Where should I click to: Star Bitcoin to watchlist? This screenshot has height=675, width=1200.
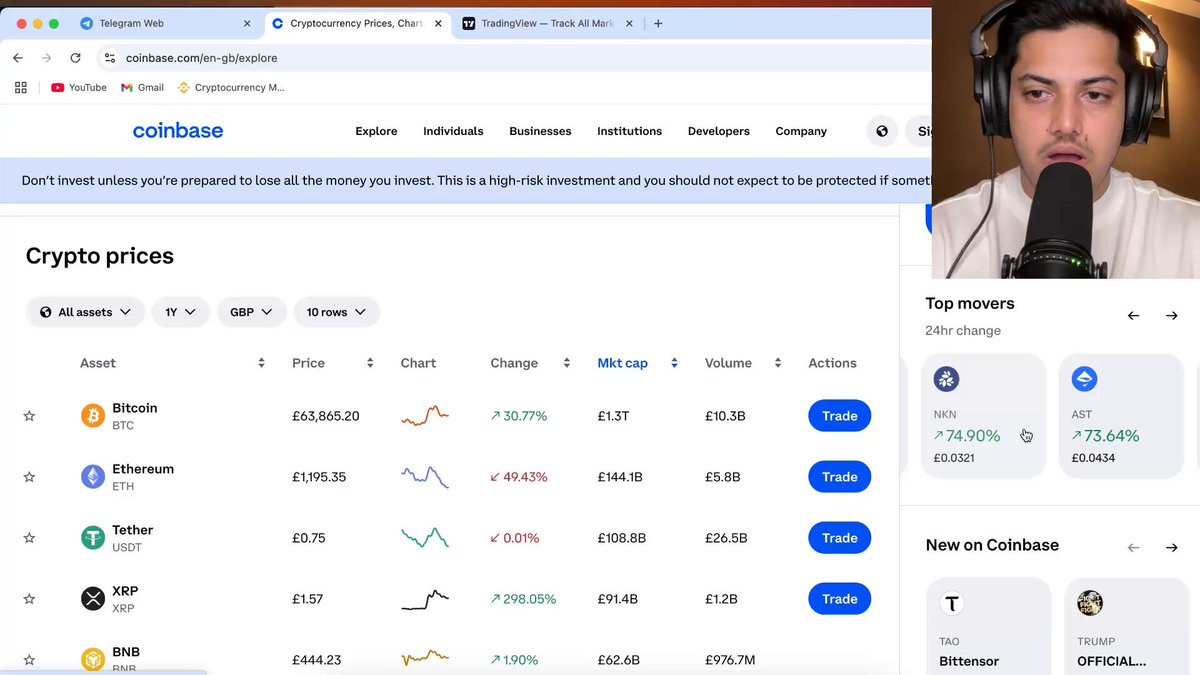coord(29,416)
